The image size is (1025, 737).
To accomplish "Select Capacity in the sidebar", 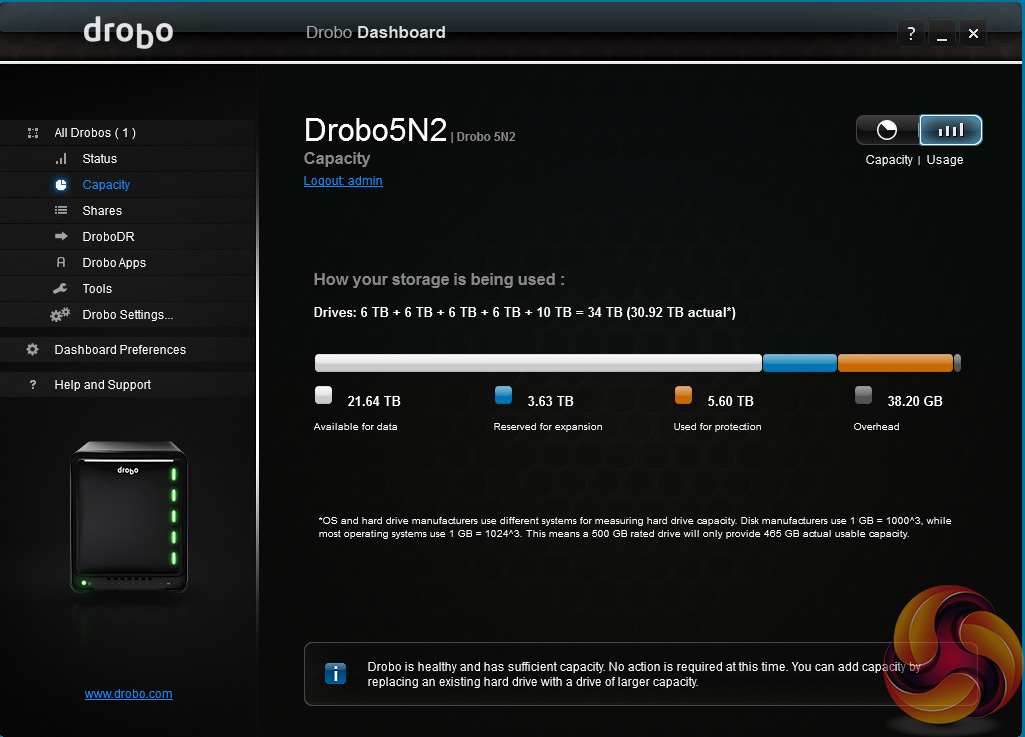I will point(127,185).
